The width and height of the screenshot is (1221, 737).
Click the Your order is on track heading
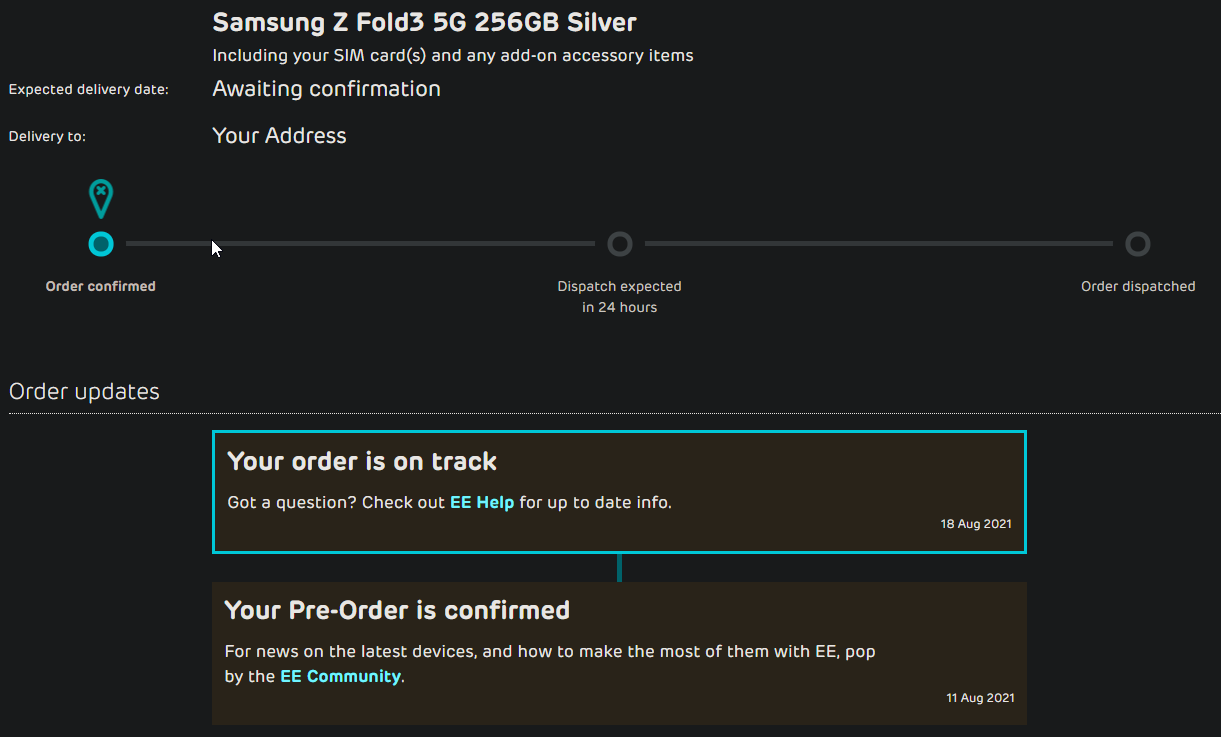(362, 461)
